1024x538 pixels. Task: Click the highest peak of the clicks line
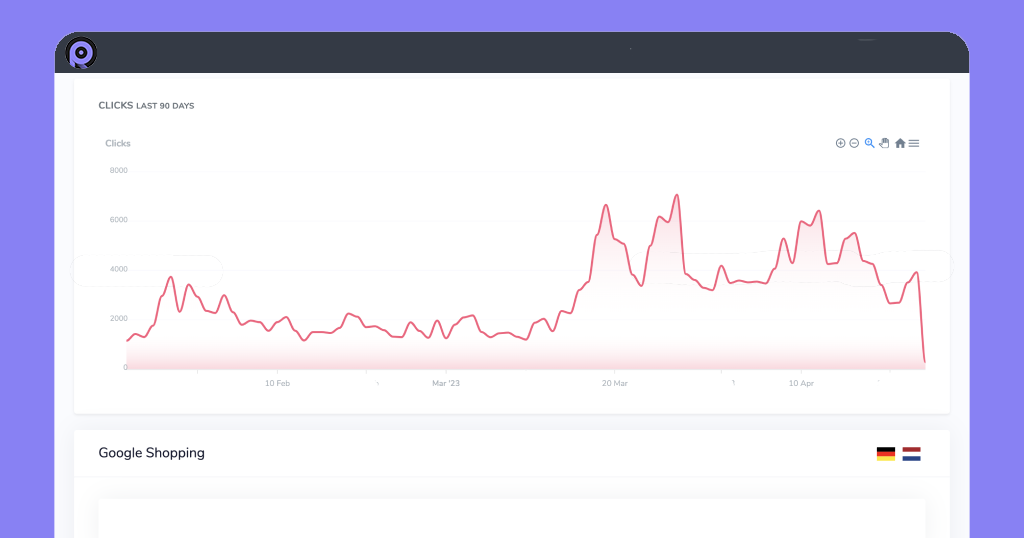point(677,195)
